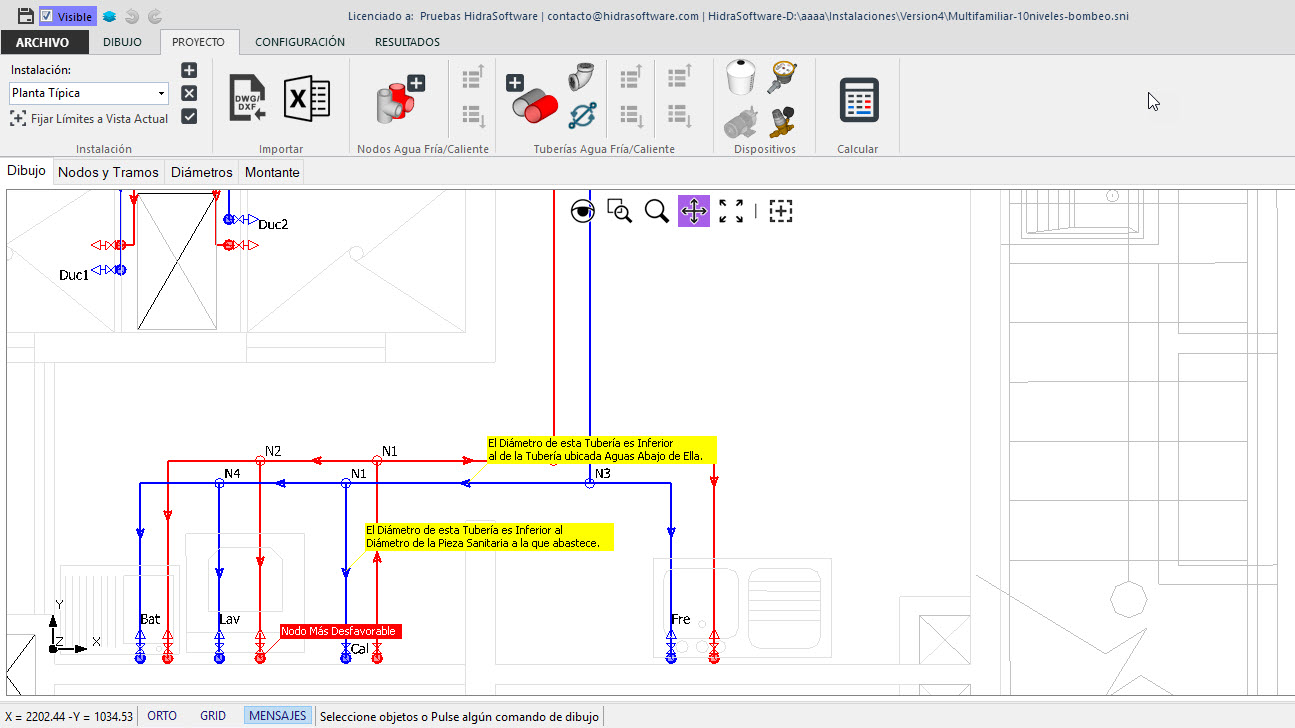Disable the MENSAJES status toggle

click(x=277, y=716)
